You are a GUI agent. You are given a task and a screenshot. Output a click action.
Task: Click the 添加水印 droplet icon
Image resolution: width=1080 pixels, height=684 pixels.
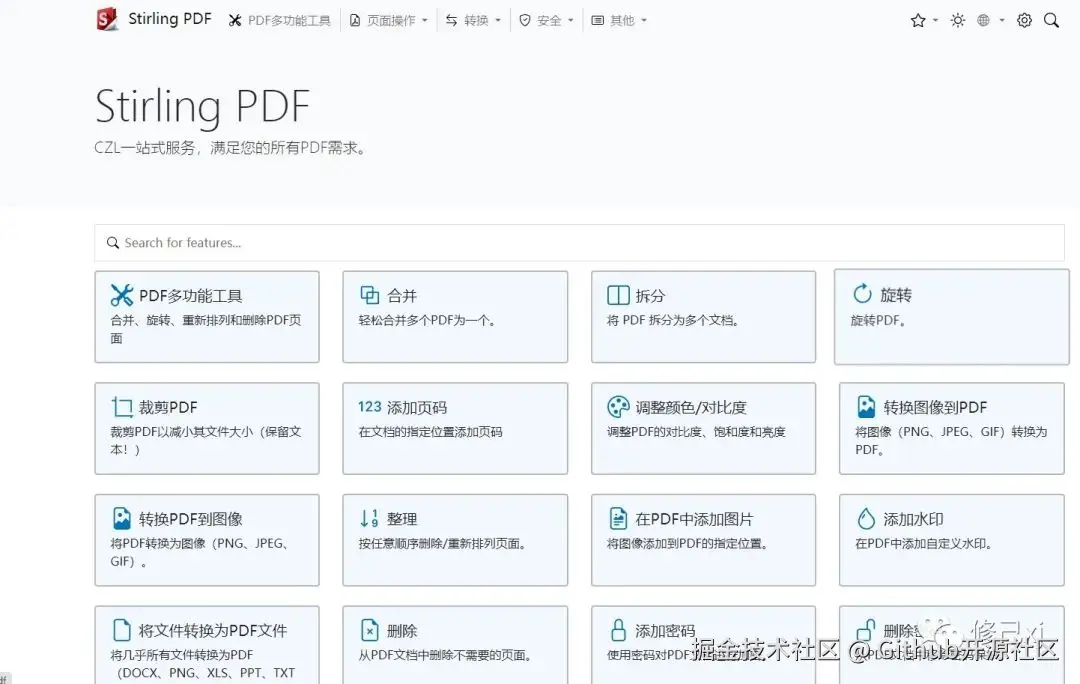click(x=866, y=518)
